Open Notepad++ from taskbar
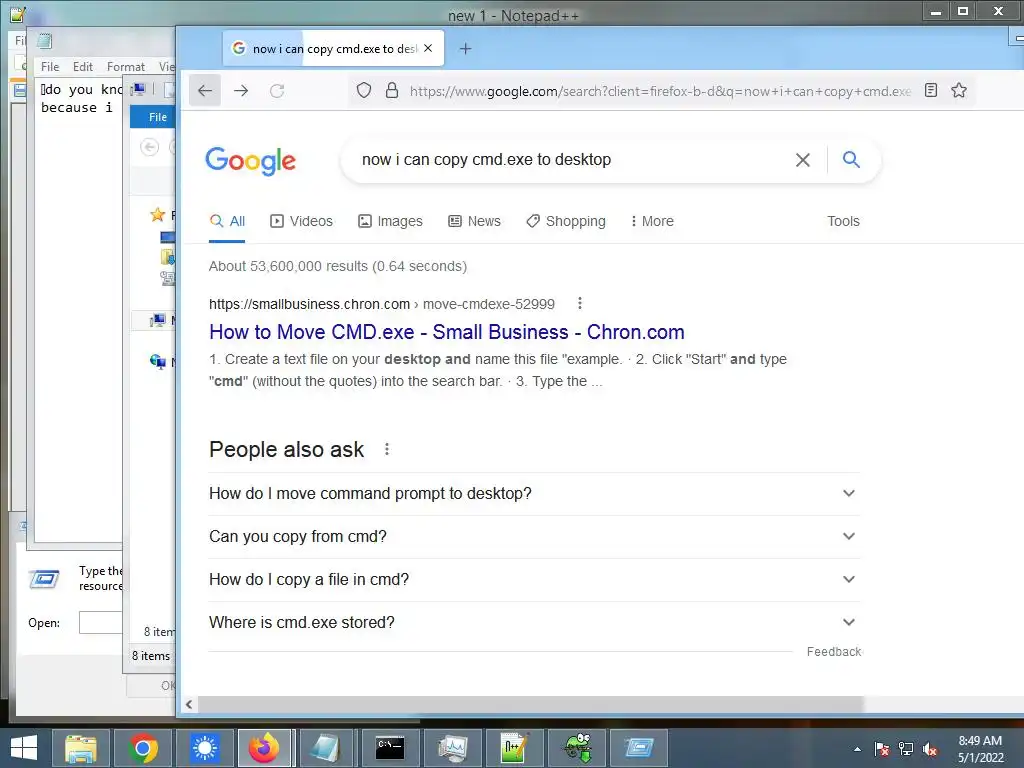The width and height of the screenshot is (1024, 768). pyautogui.click(x=514, y=748)
